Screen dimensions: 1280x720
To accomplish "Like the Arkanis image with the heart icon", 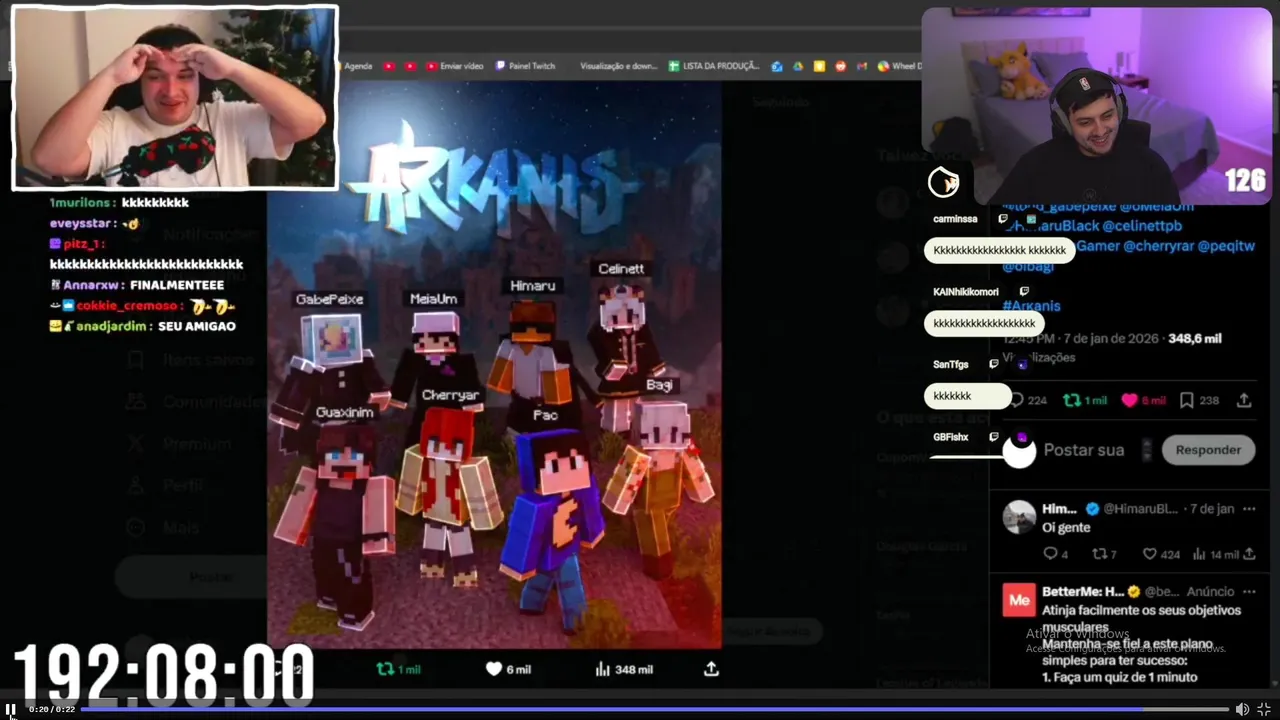I will coord(493,669).
